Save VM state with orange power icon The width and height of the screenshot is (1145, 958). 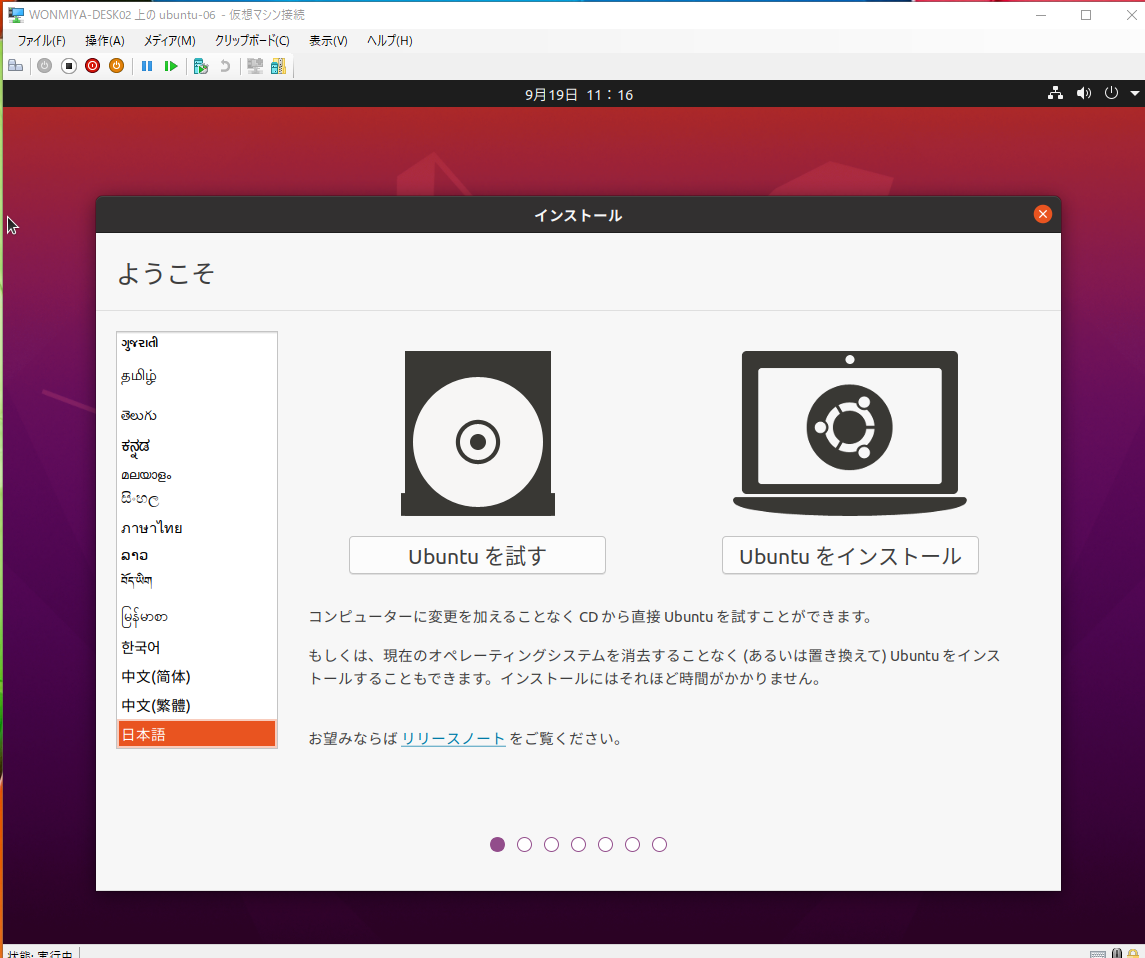(x=116, y=66)
